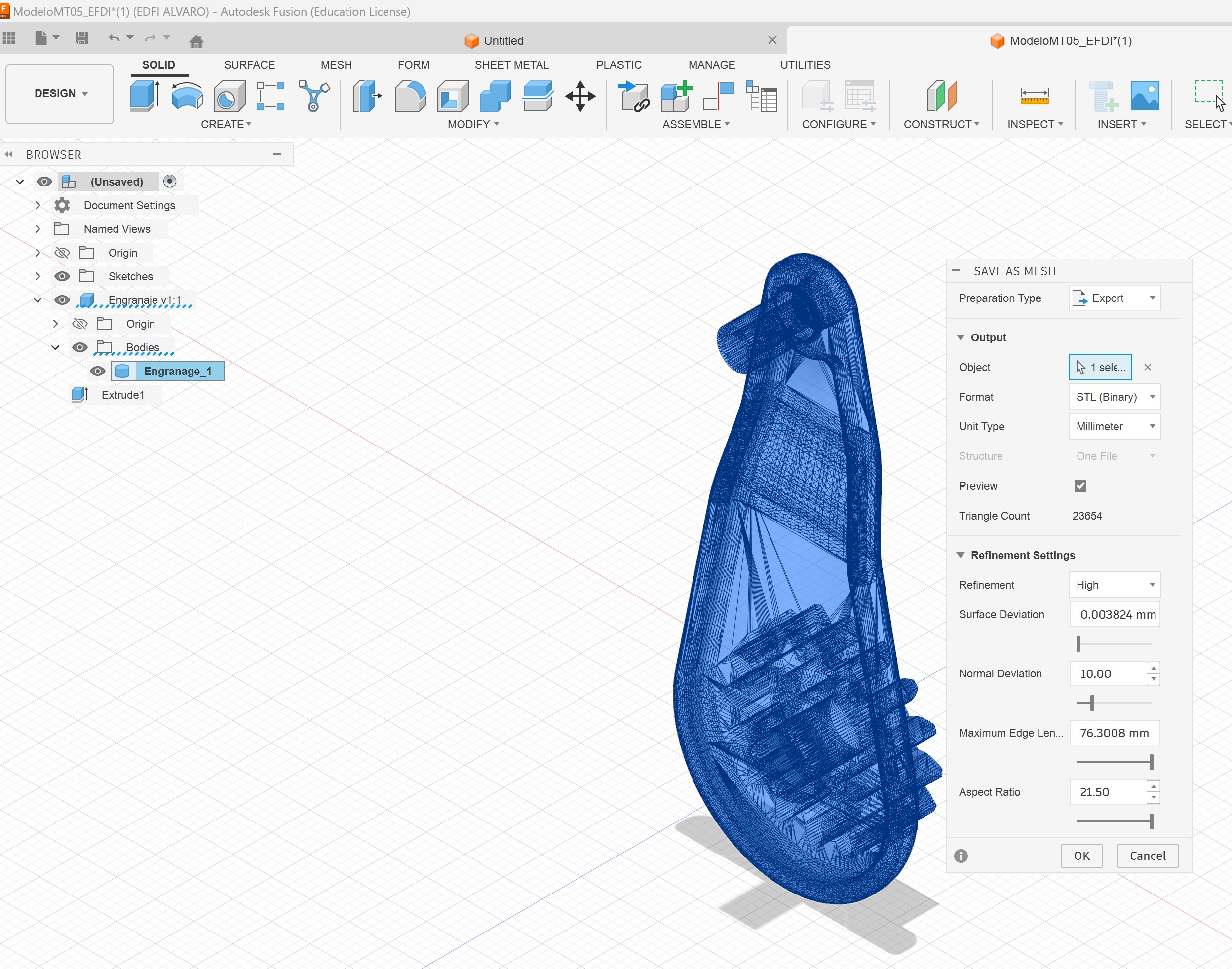Viewport: 1232px width, 969px height.
Task: Click the Move/Copy arrows icon
Action: tap(580, 95)
